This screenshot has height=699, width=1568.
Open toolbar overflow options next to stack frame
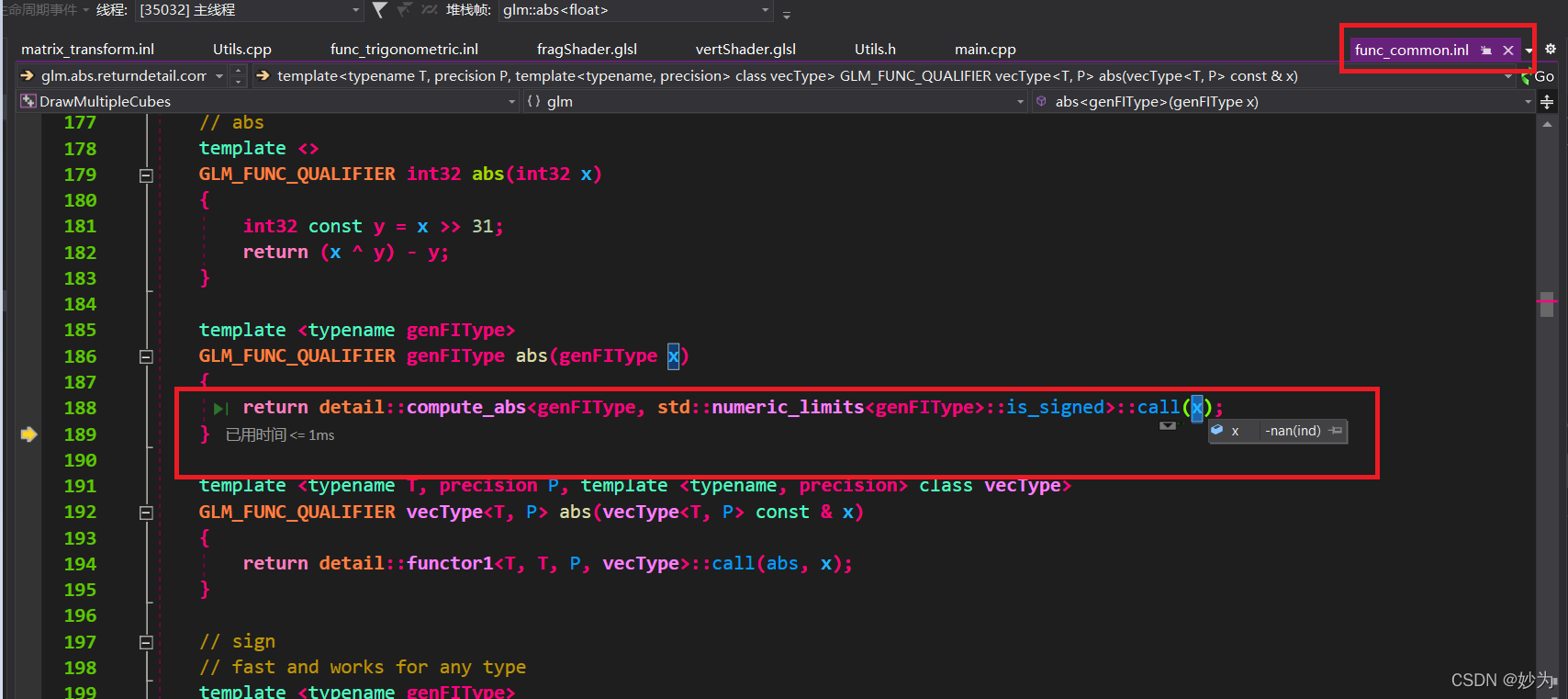click(x=787, y=14)
